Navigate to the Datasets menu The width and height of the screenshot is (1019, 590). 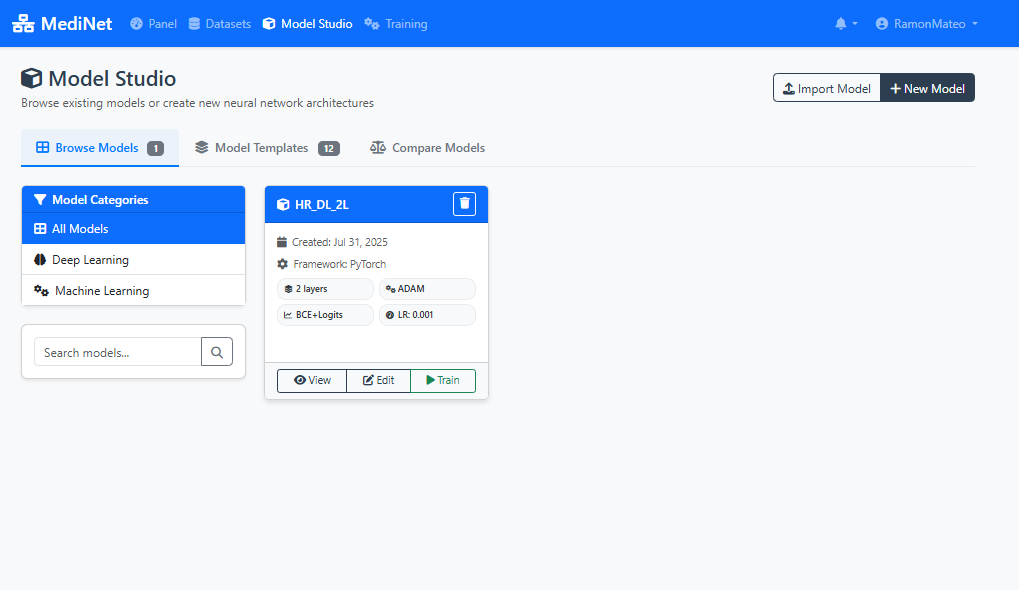(x=219, y=23)
